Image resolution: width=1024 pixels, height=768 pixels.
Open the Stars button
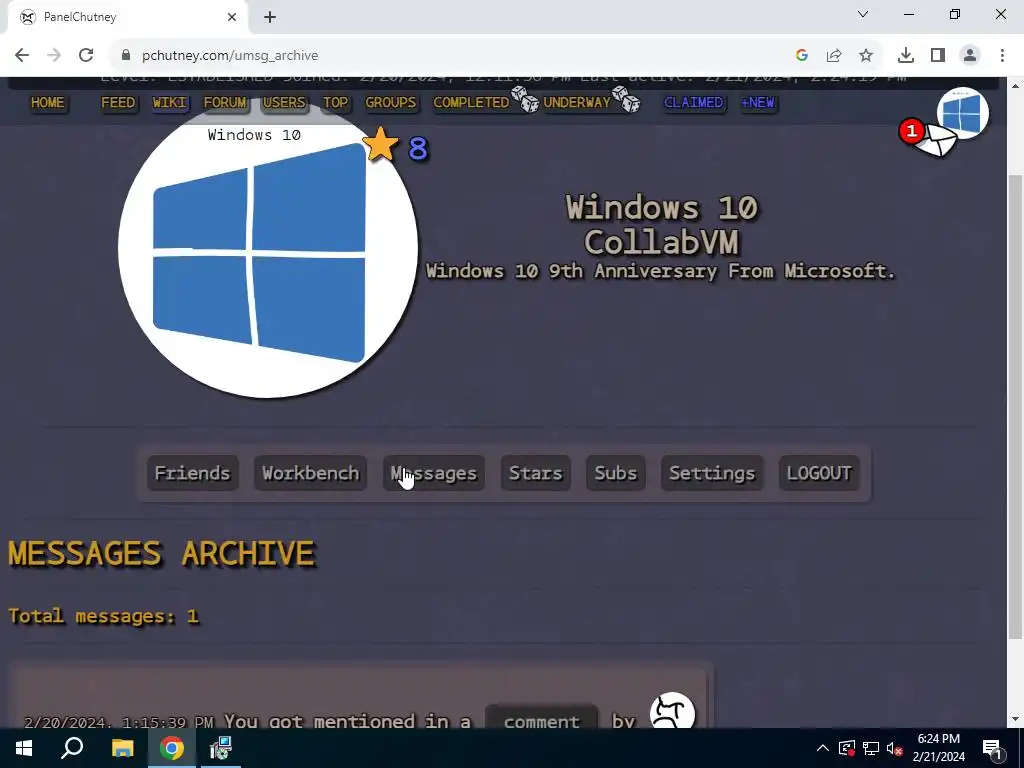[x=536, y=473]
